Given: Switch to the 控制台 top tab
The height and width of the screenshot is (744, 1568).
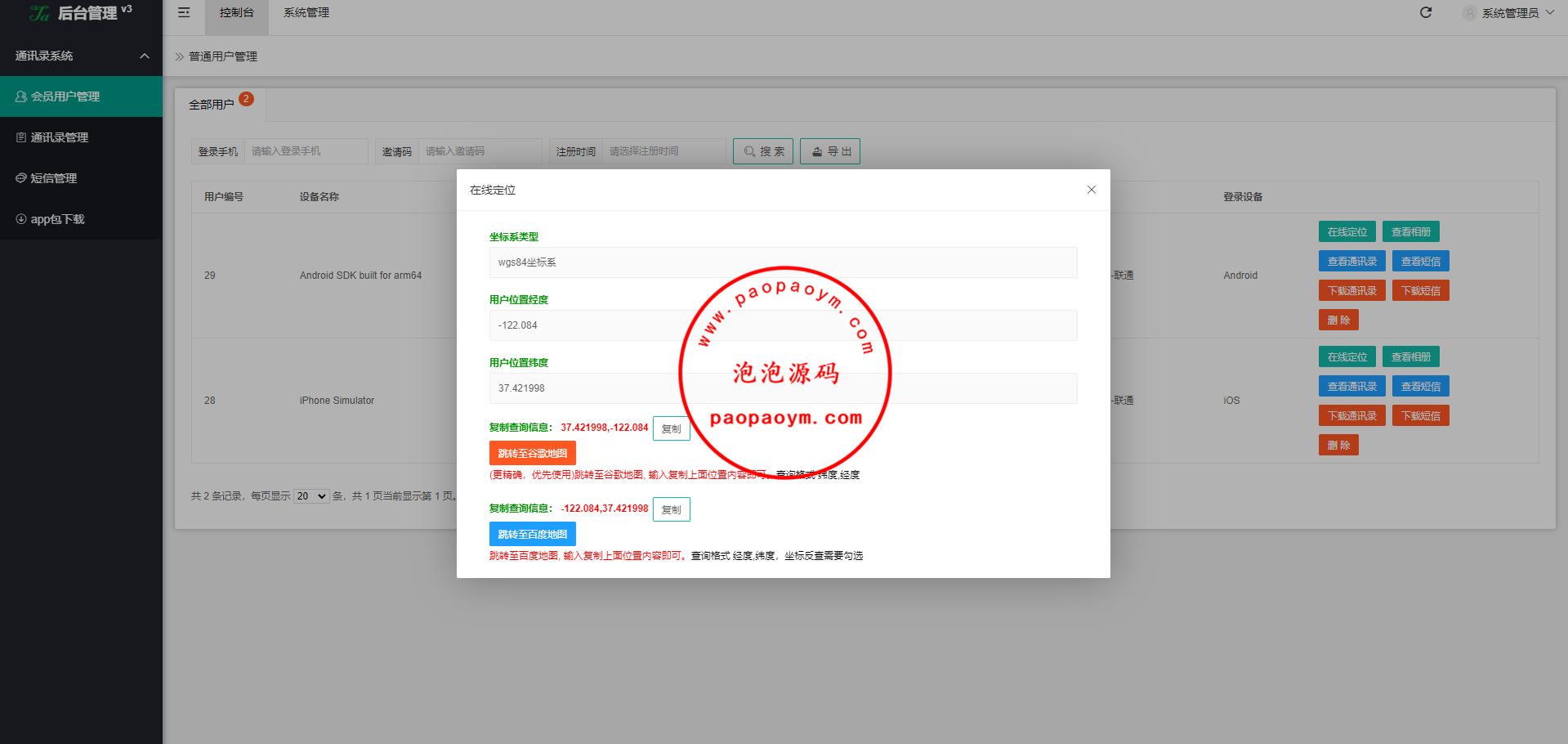Looking at the screenshot, I should coord(236,13).
